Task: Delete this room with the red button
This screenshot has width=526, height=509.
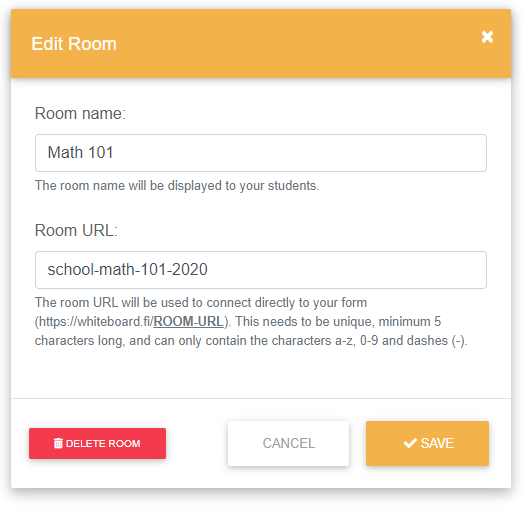Action: pyautogui.click(x=97, y=443)
